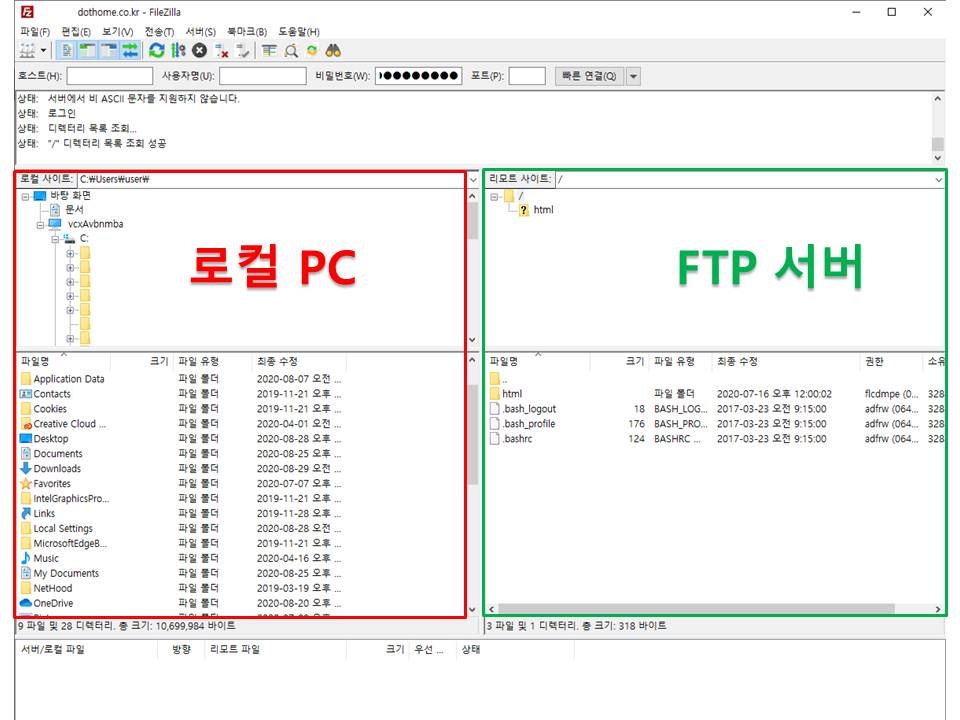This screenshot has height=720, width=960.
Task: Open Site Manager dropdown arrow
Action: click(x=43, y=51)
